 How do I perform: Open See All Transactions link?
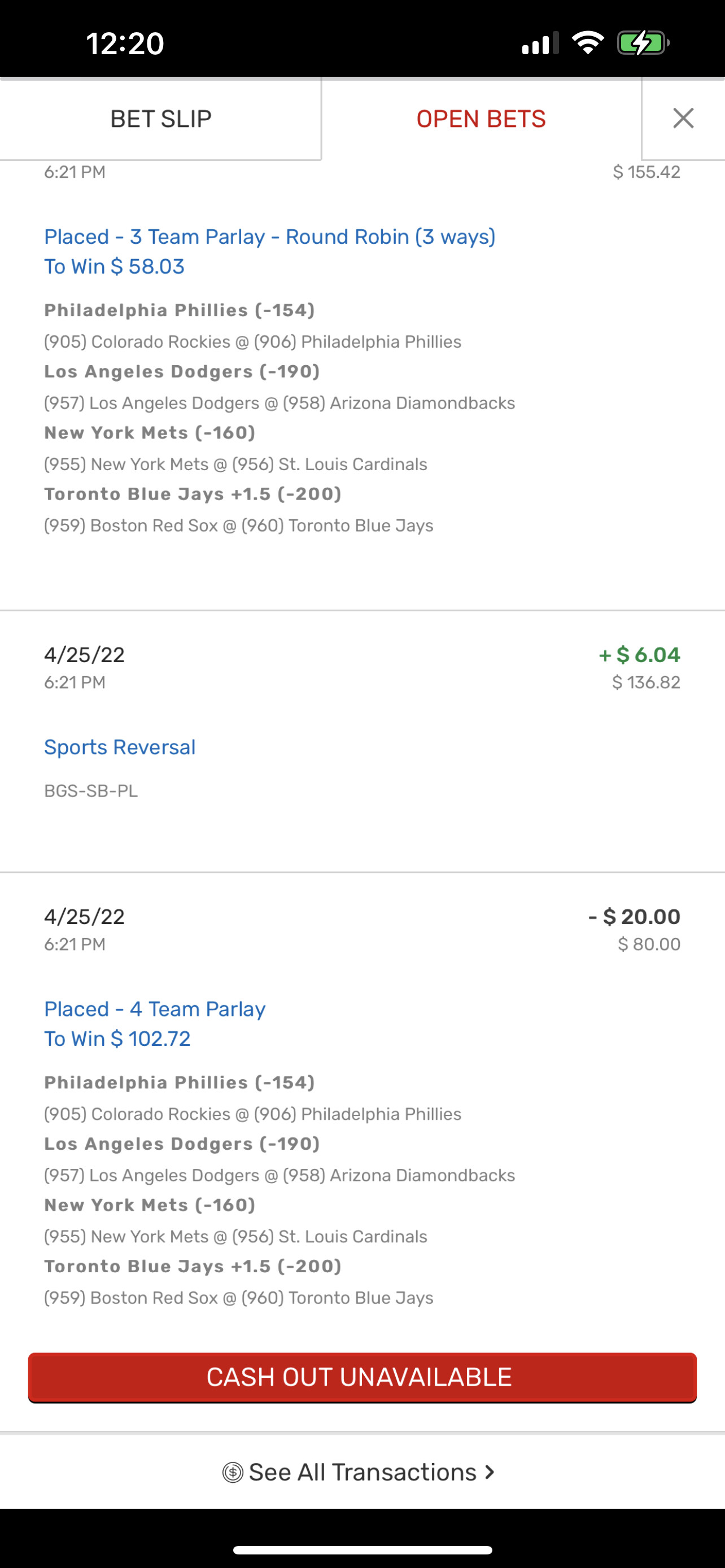click(362, 1473)
